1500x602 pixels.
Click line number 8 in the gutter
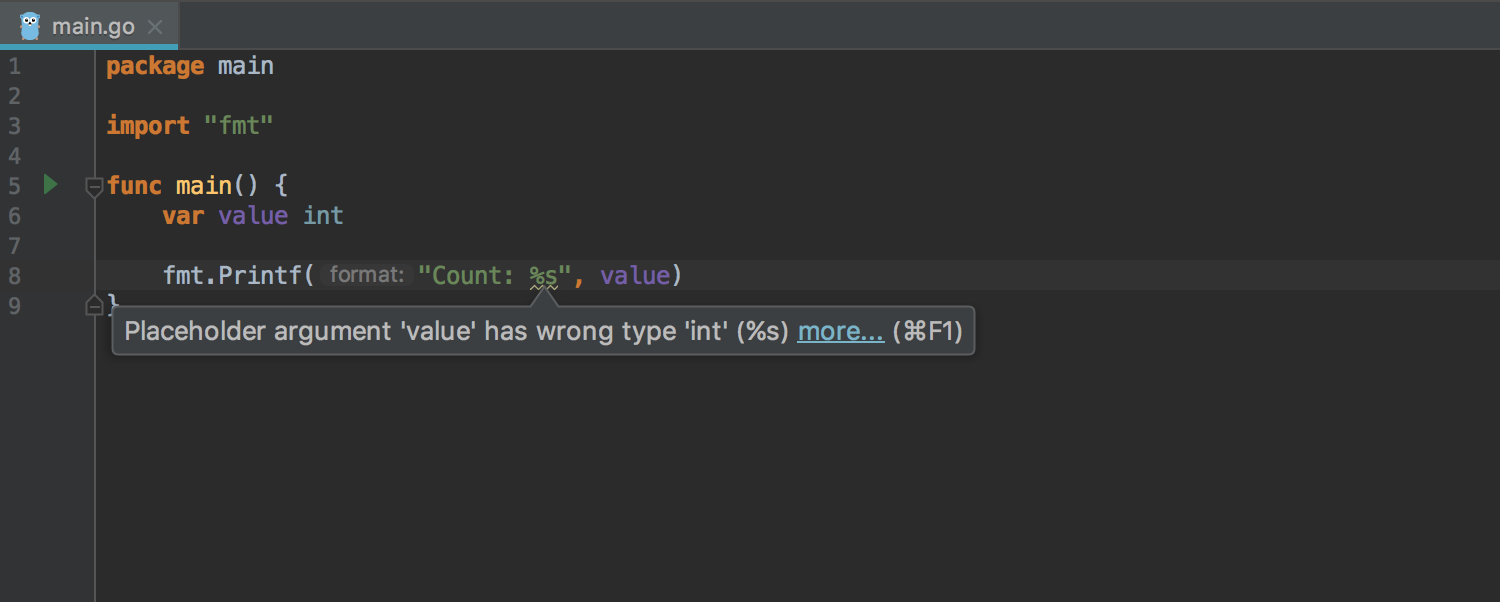(14, 276)
